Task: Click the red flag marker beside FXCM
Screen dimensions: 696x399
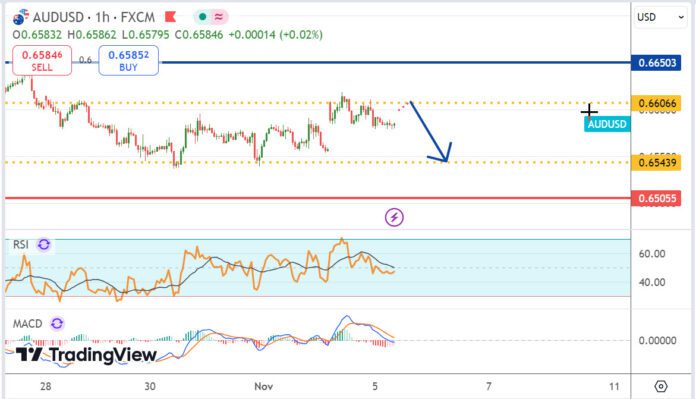Action: (x=170, y=17)
